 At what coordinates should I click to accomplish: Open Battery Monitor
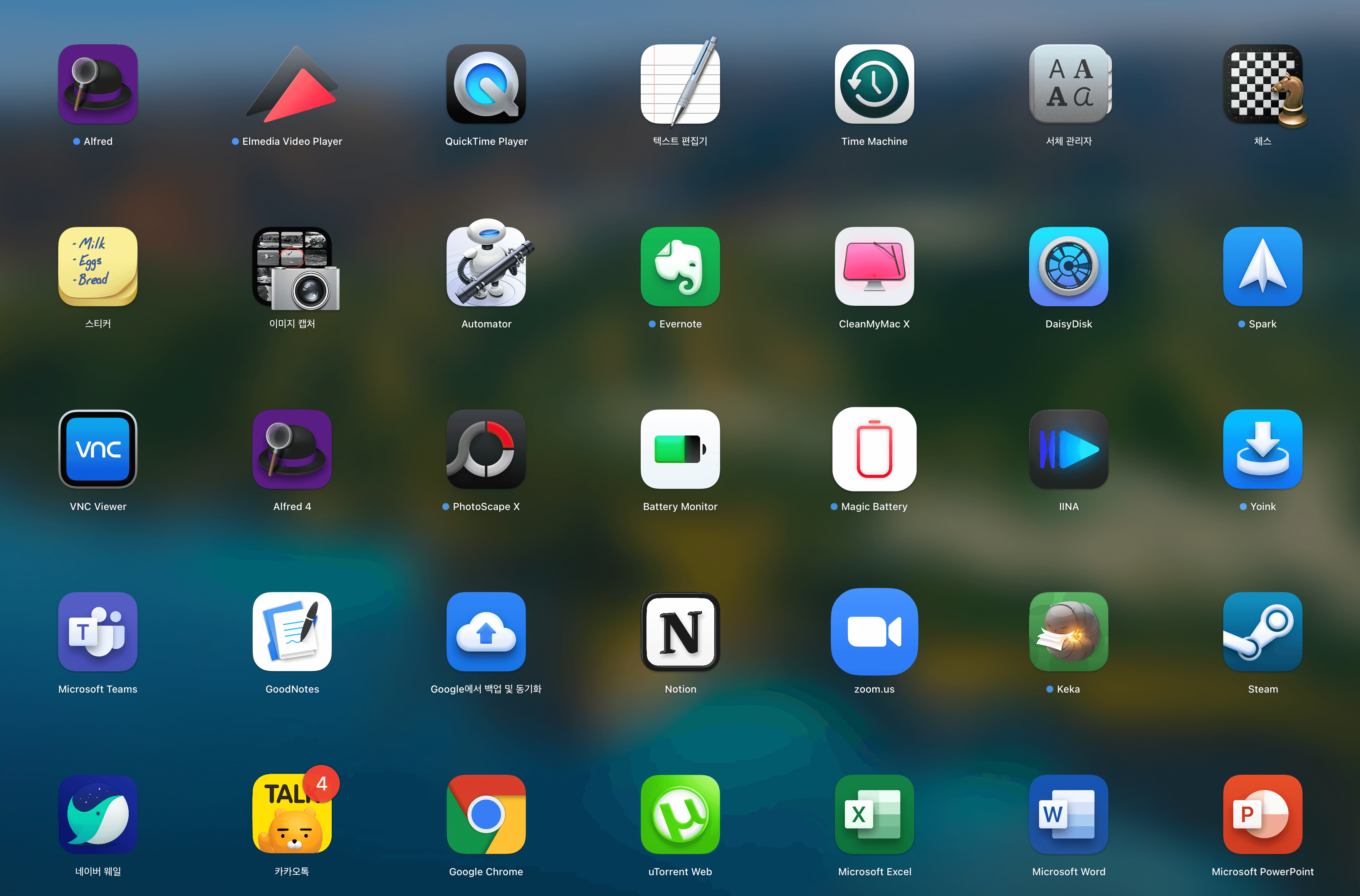[680, 449]
